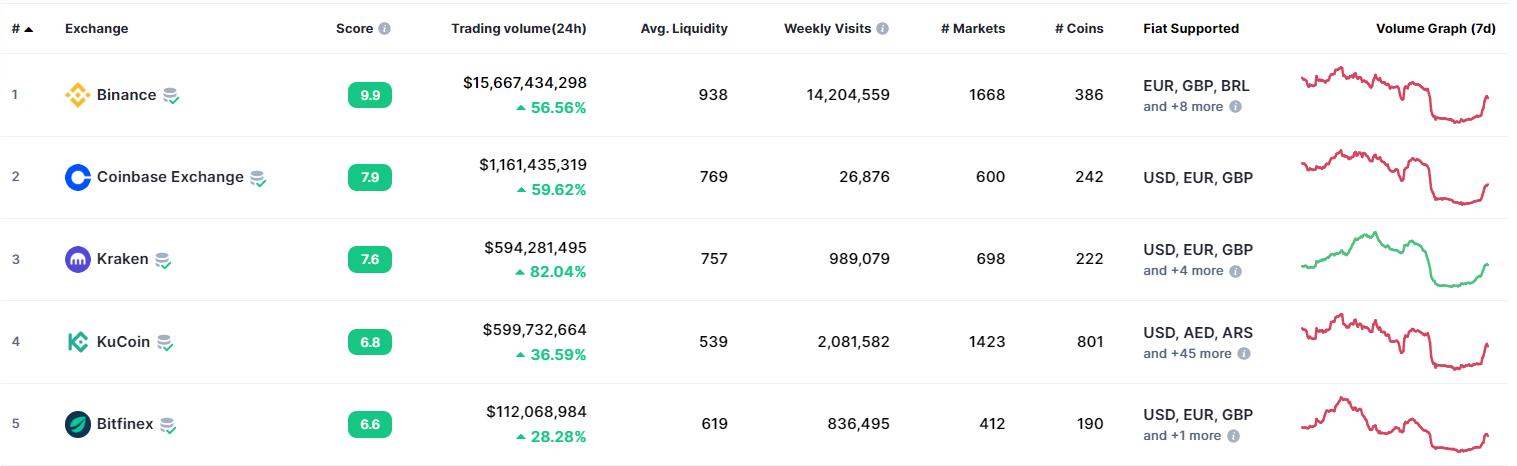This screenshot has height=466, width=1517.
Task: Open the Coinbase Exchange page link
Action: click(x=170, y=177)
